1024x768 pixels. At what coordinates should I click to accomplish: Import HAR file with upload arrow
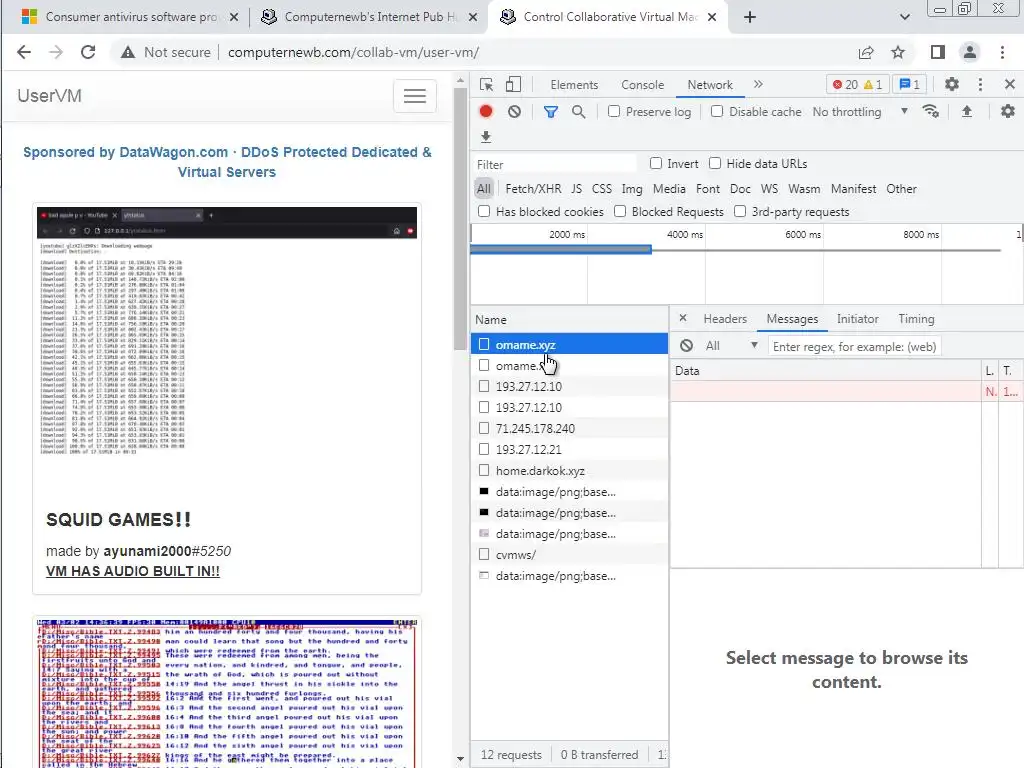pyautogui.click(x=967, y=112)
